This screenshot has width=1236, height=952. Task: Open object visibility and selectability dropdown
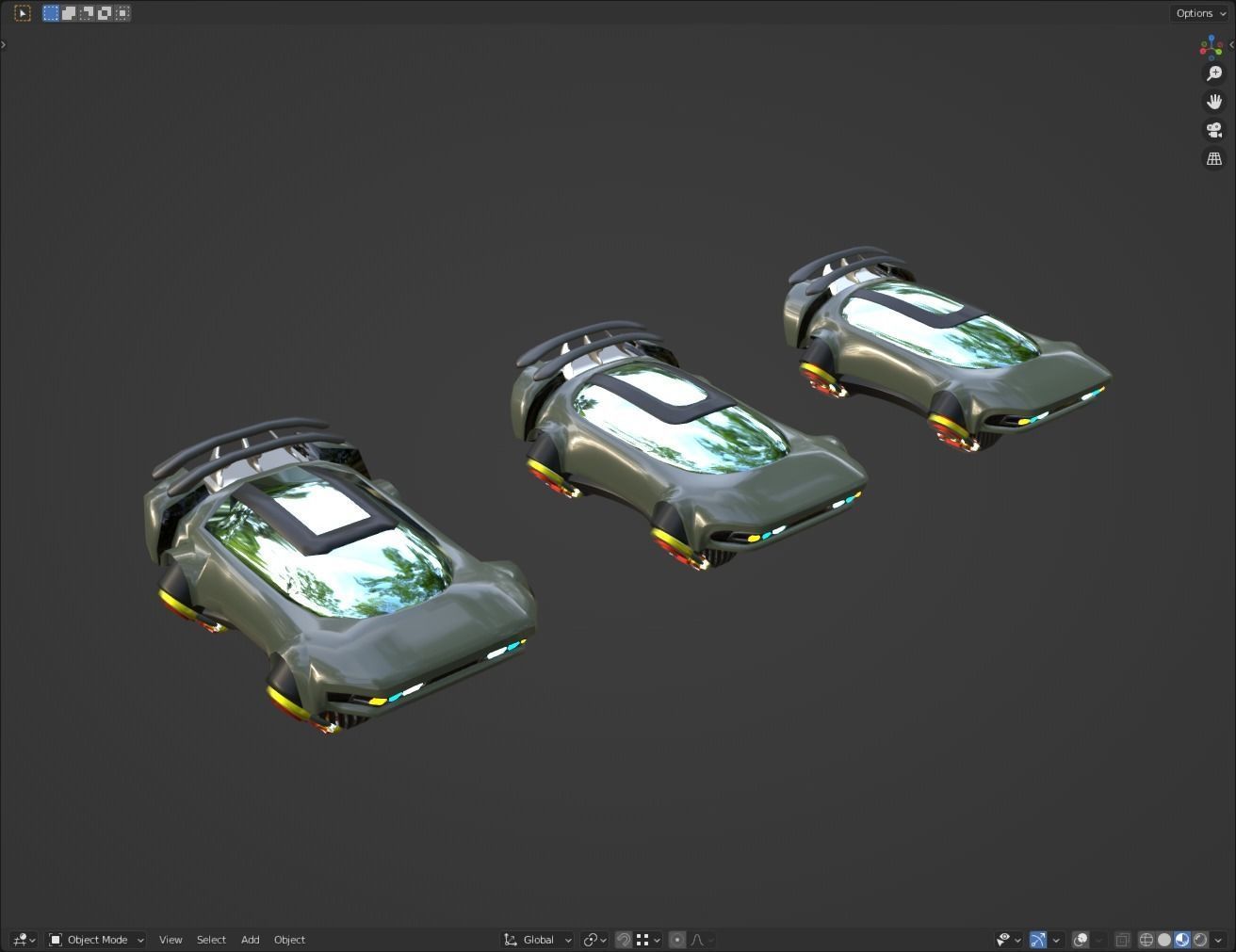[x=1009, y=940]
